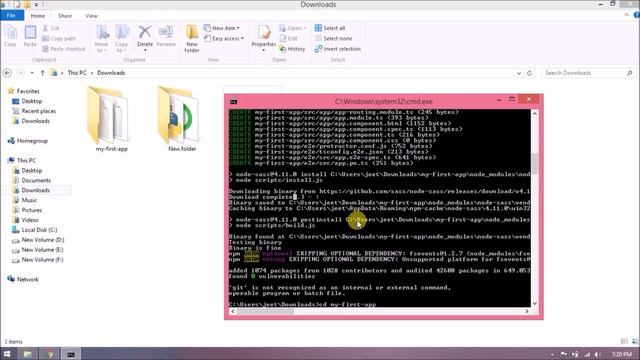Select Network in the navigation pane
The image size is (640, 360).
click(27, 279)
